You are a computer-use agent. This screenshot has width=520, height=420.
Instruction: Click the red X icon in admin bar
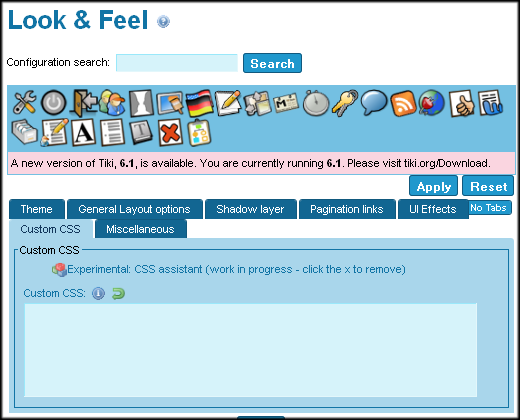(x=170, y=132)
